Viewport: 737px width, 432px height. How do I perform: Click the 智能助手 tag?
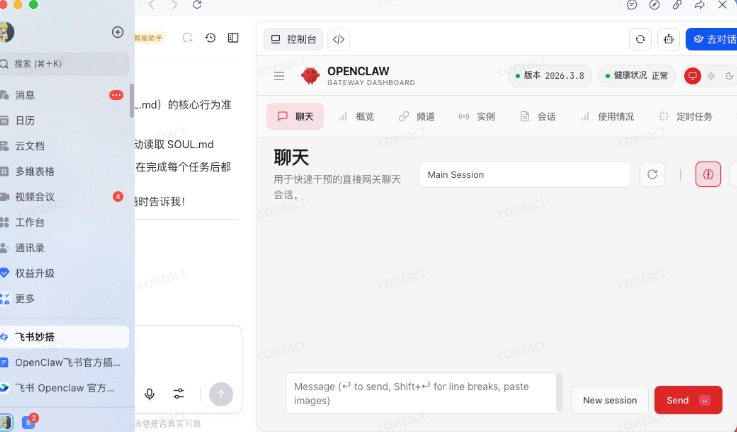149,38
